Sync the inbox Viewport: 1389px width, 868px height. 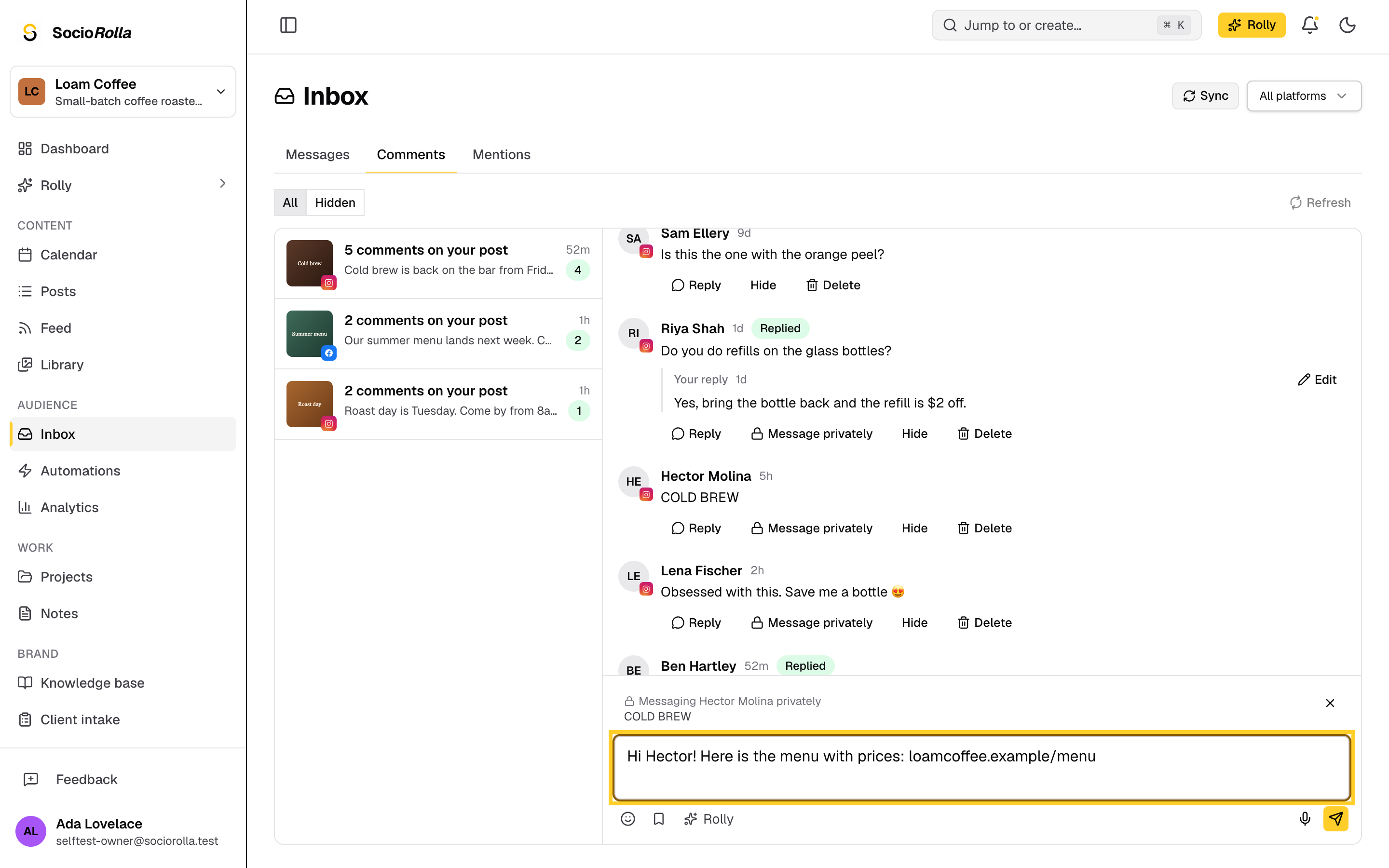click(1205, 96)
